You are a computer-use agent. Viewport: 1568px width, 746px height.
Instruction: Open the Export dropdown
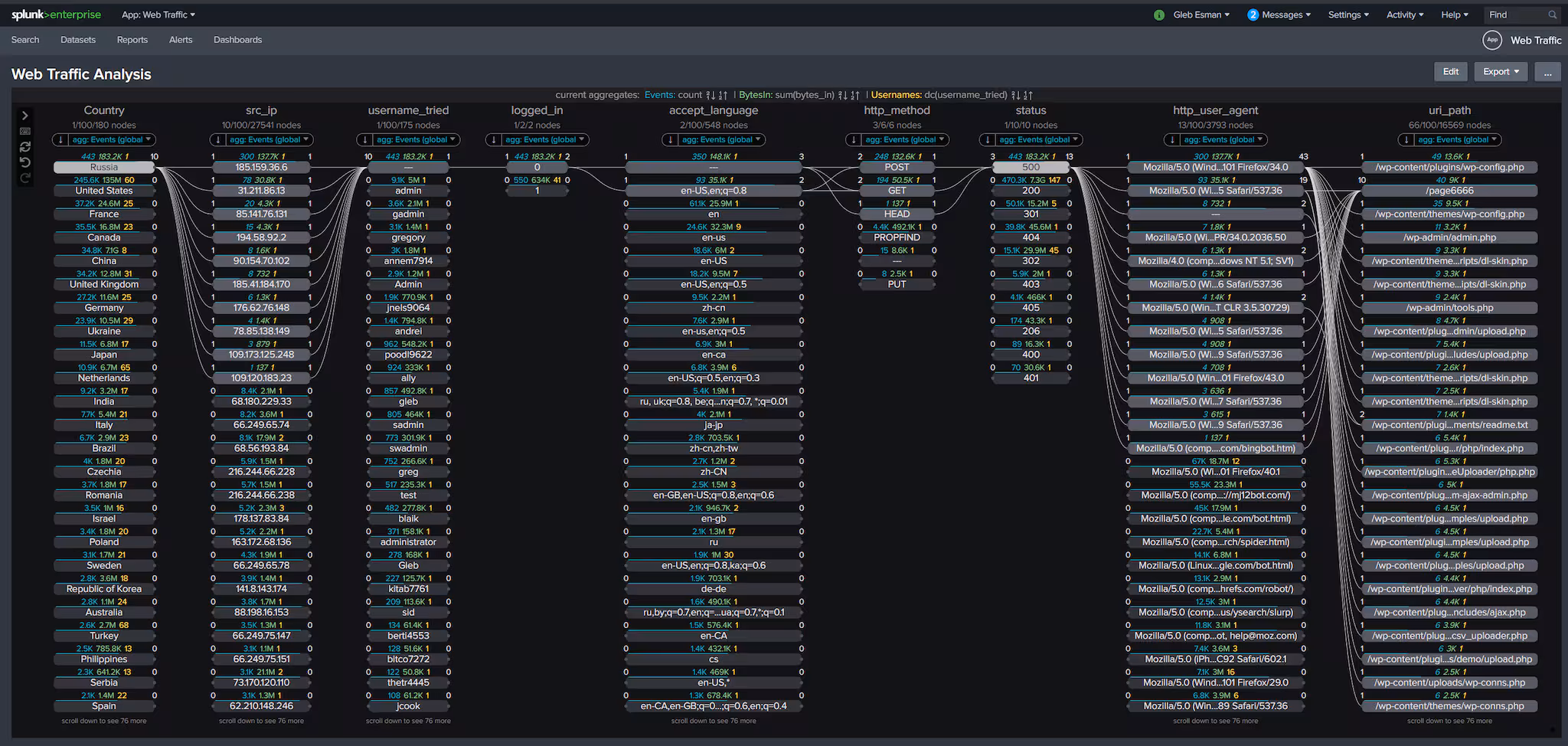[x=1500, y=71]
